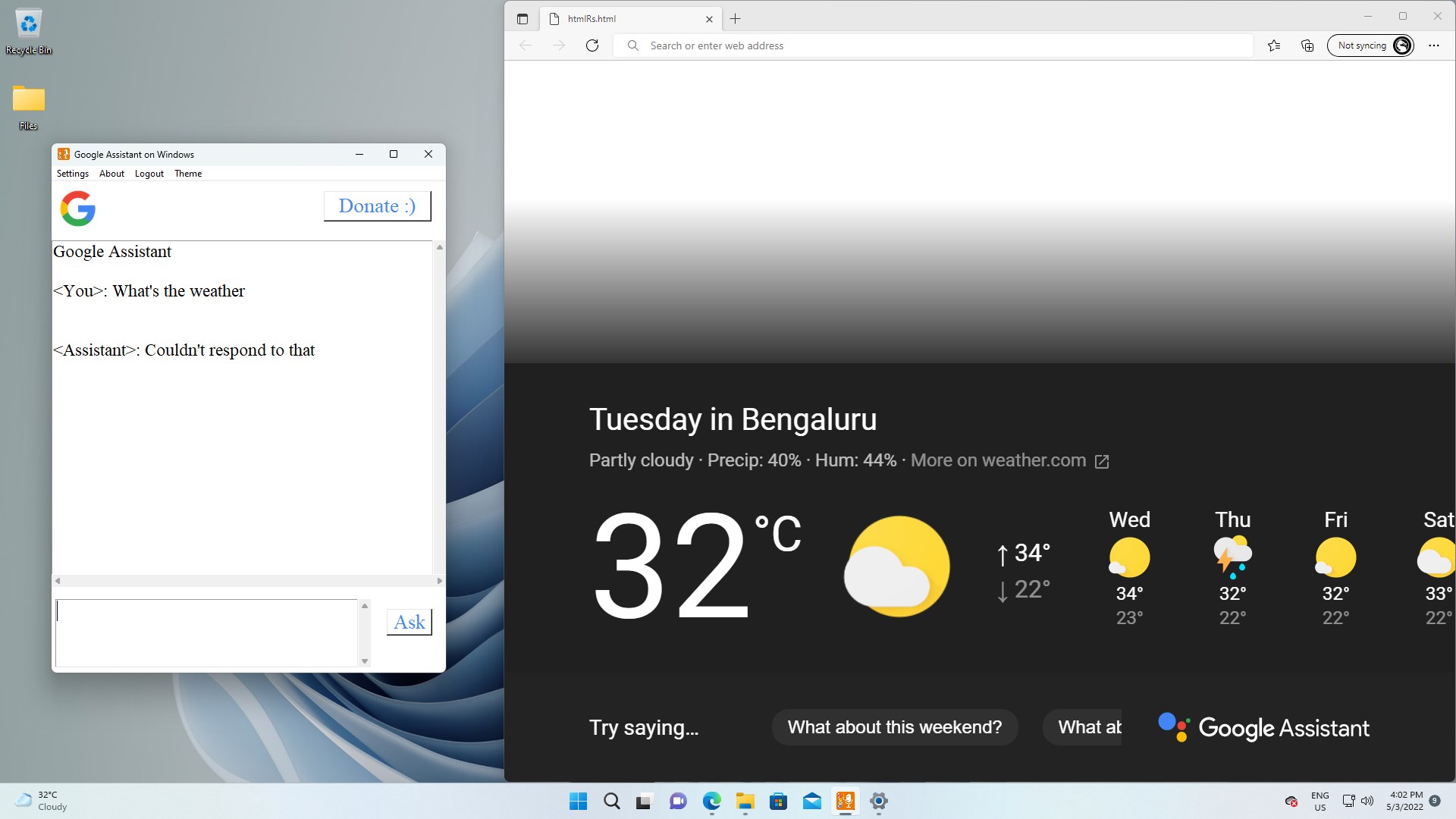The image size is (1456, 819).
Task: Open browser Settings and more ellipsis
Action: 1433,45
